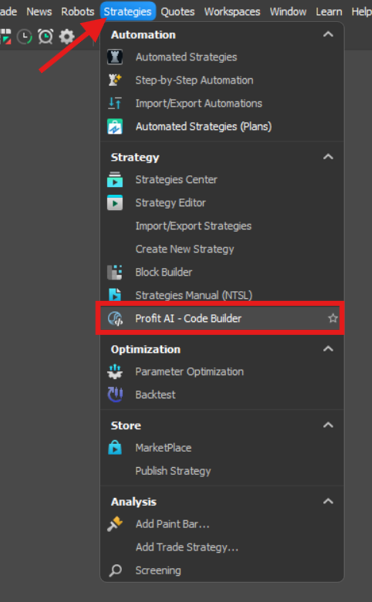Viewport: 372px width, 602px height.
Task: Favorite Profit AI - Code Builder with star
Action: (x=333, y=318)
